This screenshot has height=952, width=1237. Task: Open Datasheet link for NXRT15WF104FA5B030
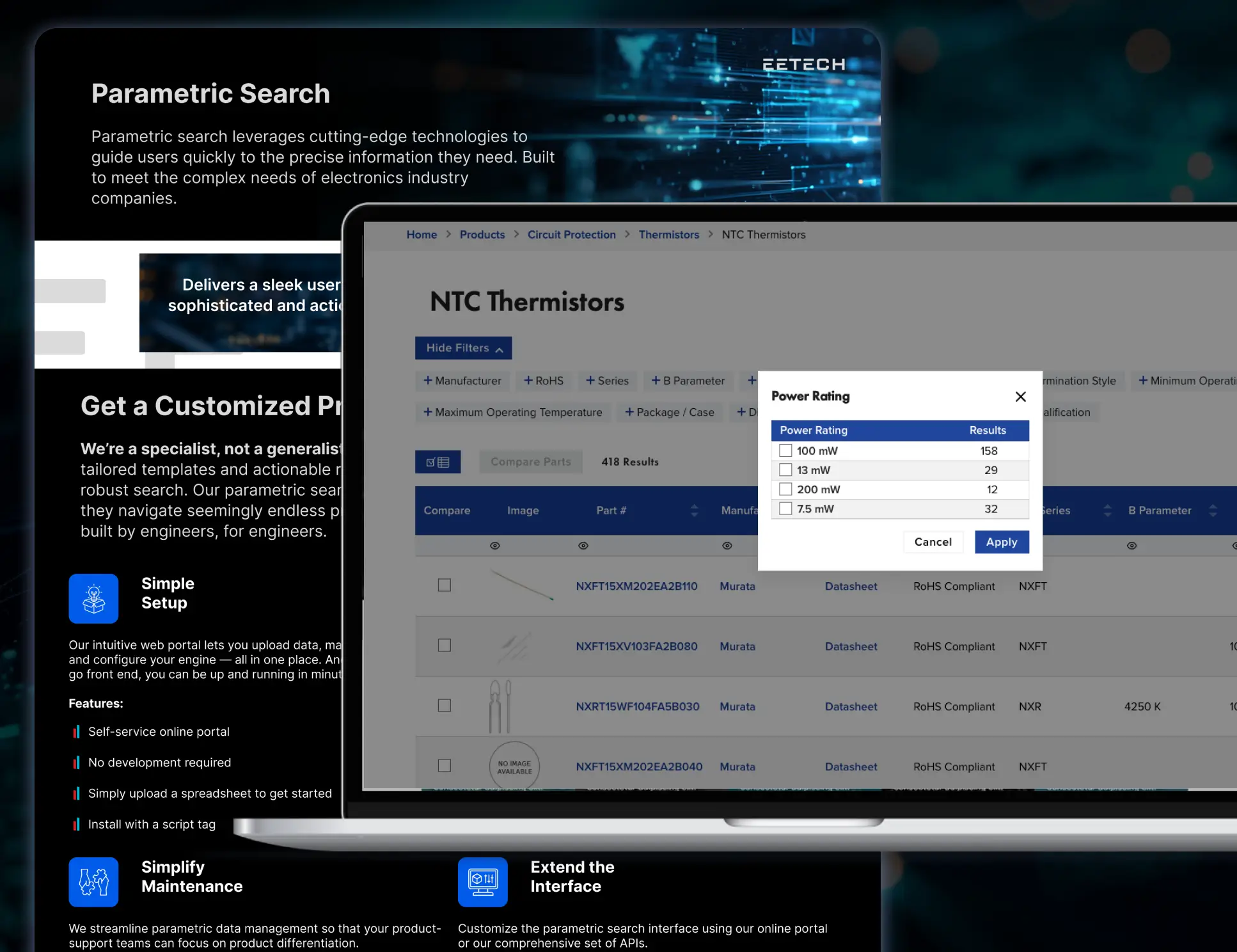click(x=851, y=706)
